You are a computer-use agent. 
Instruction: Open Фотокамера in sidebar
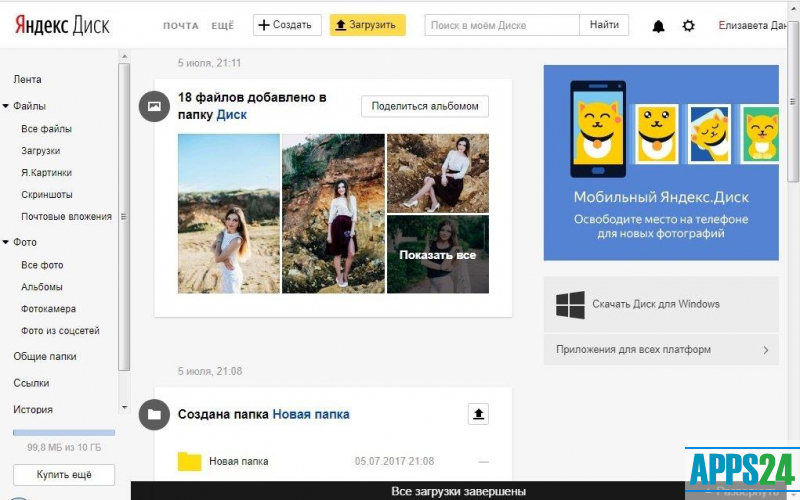point(48,309)
